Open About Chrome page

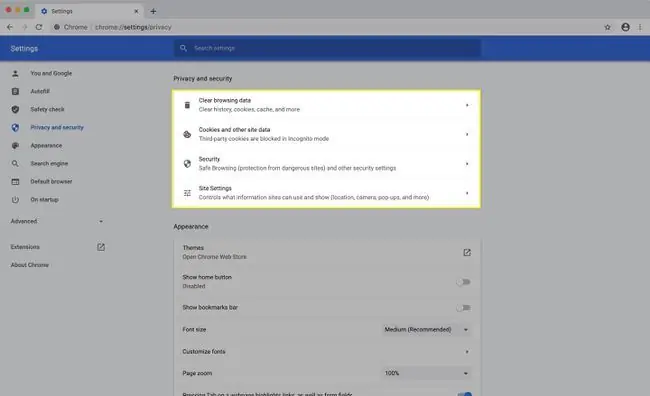click(x=30, y=265)
